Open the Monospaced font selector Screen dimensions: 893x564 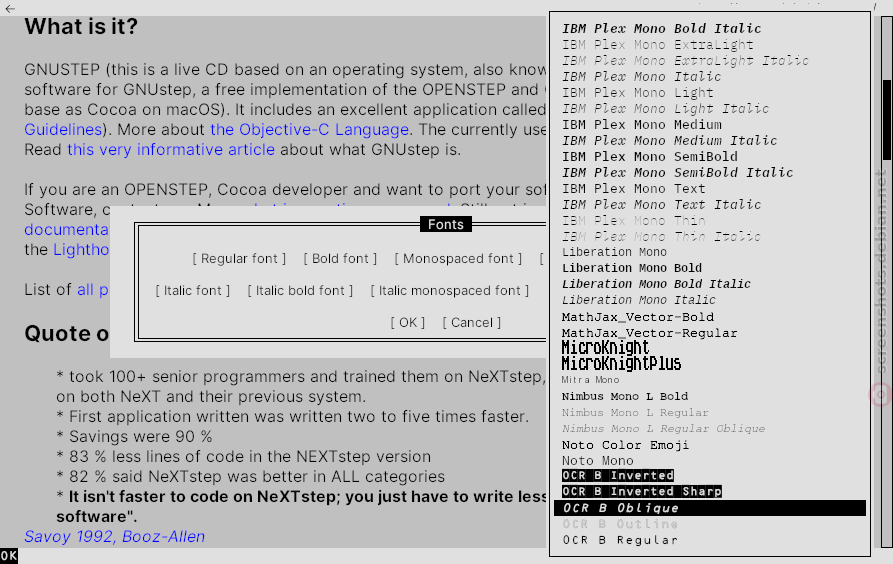(x=458, y=259)
